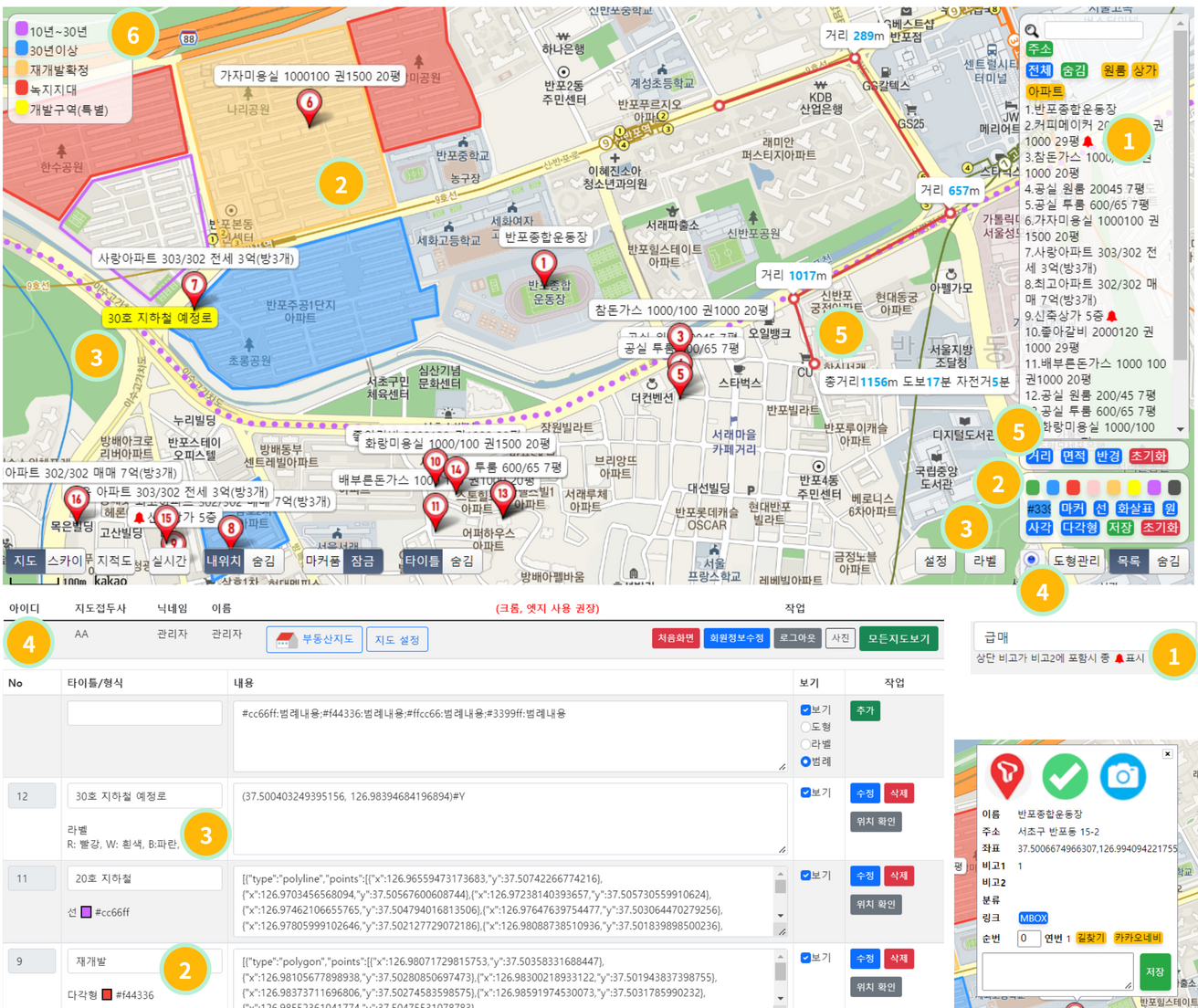Click scroll down arrow in row 11 content
This screenshot has width=1198, height=1008.
coord(781,915)
